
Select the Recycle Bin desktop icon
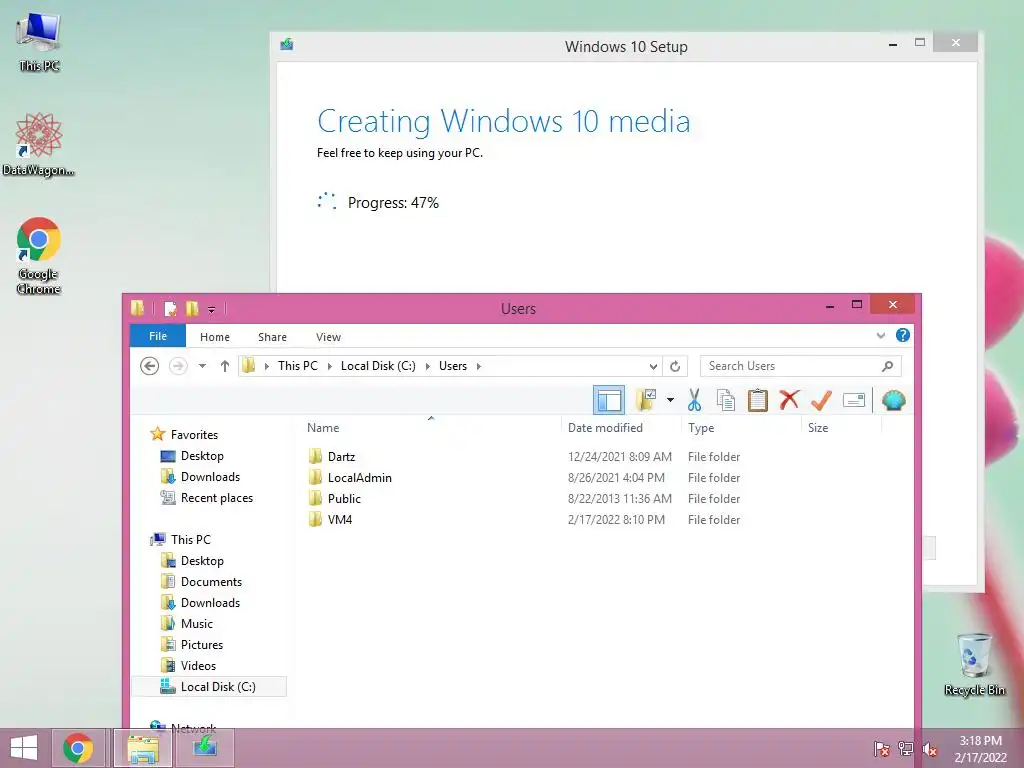tap(974, 664)
